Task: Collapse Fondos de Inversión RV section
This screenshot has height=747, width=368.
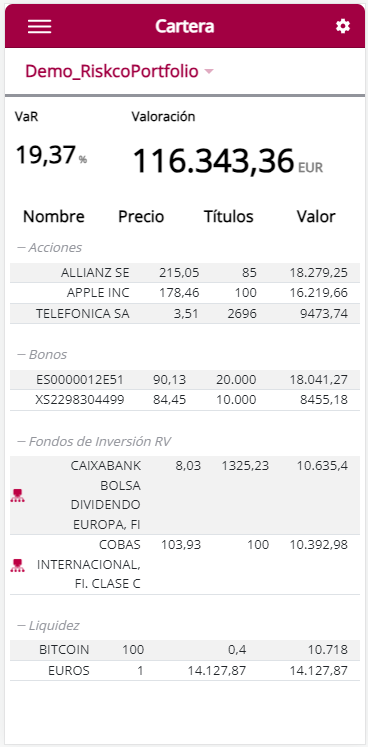Action: [94, 442]
